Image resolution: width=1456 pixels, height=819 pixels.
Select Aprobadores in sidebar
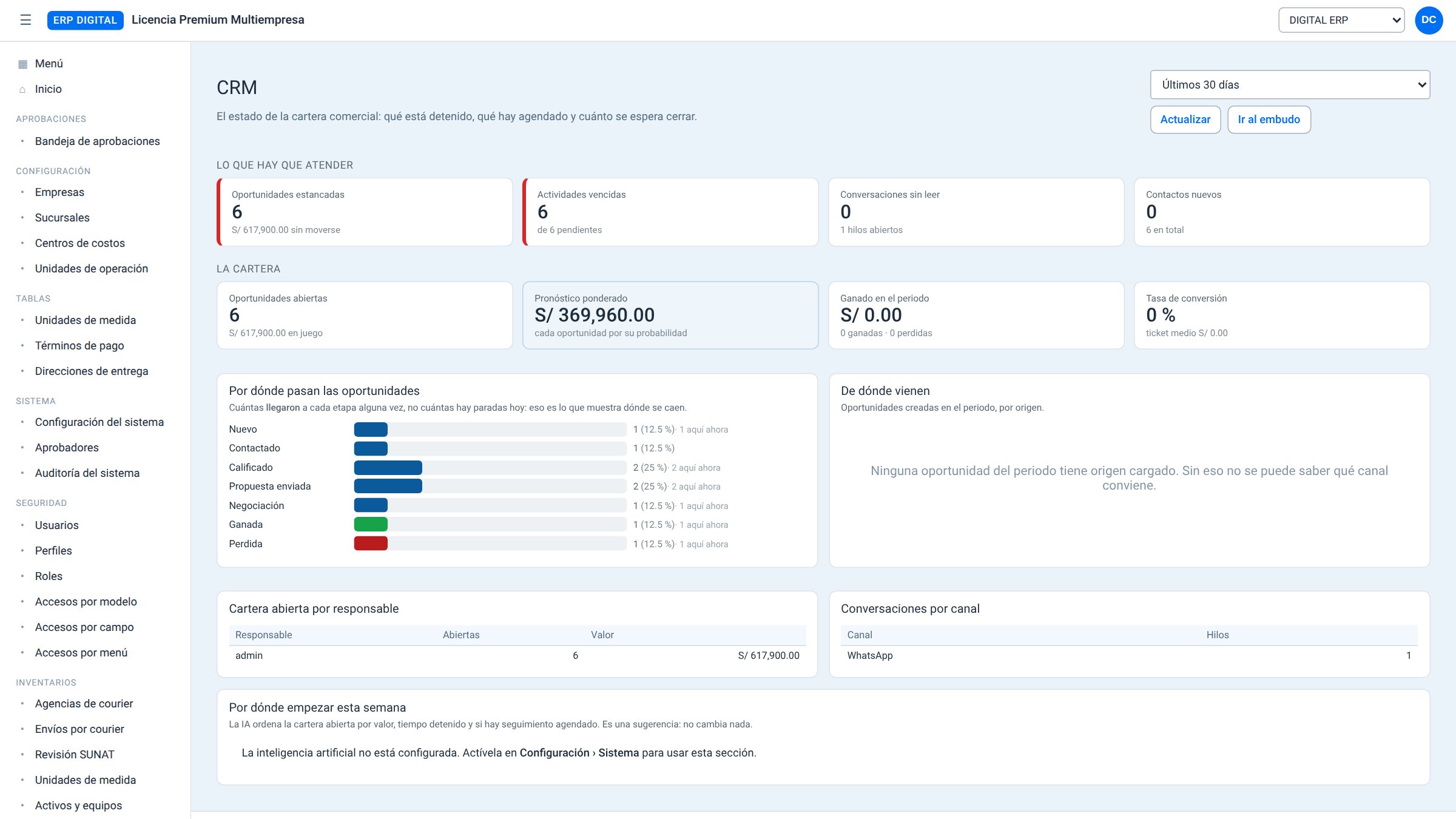pyautogui.click(x=67, y=448)
